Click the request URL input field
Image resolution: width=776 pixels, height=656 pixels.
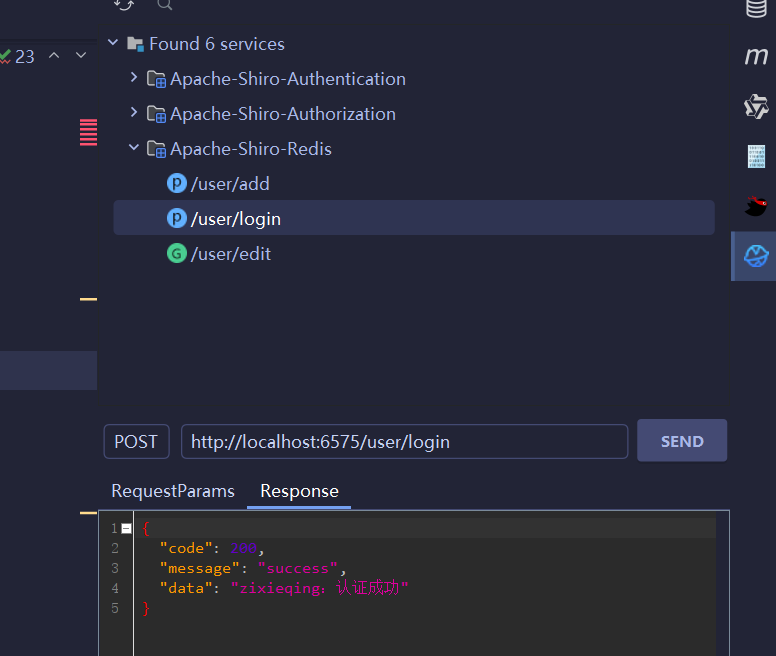[404, 441]
